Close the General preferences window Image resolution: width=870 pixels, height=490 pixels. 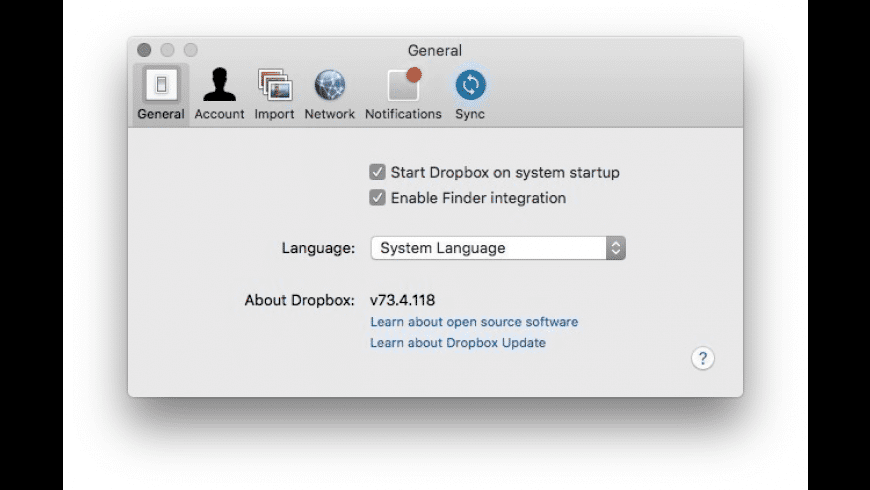tap(144, 50)
